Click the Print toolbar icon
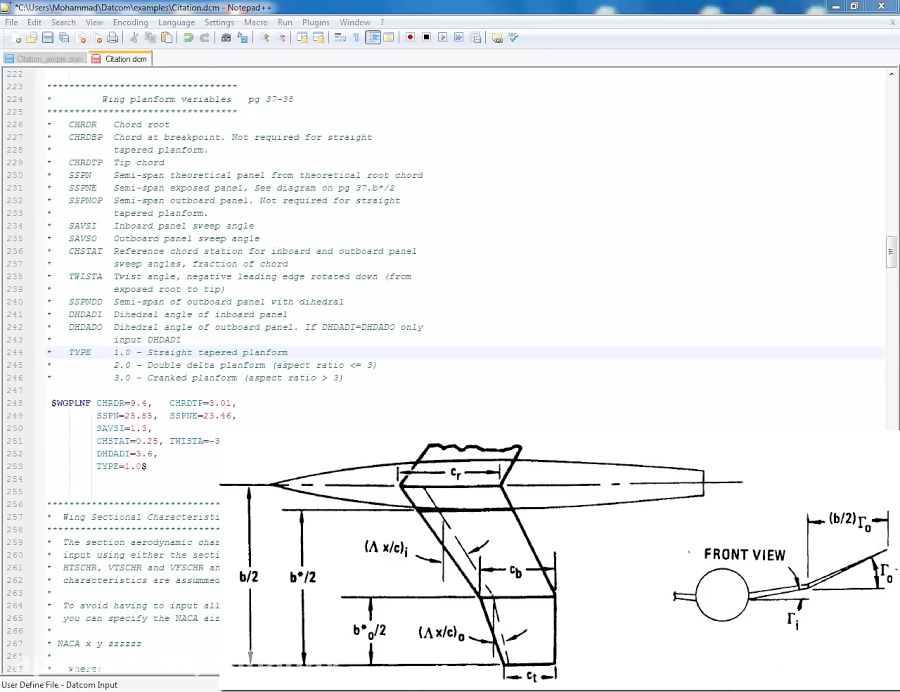Viewport: 900px width, 692px height. (x=113, y=38)
